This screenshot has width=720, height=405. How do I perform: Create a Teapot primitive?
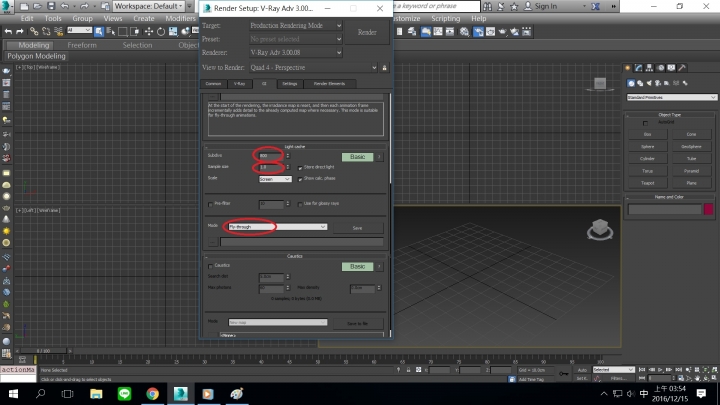pyautogui.click(x=647, y=183)
